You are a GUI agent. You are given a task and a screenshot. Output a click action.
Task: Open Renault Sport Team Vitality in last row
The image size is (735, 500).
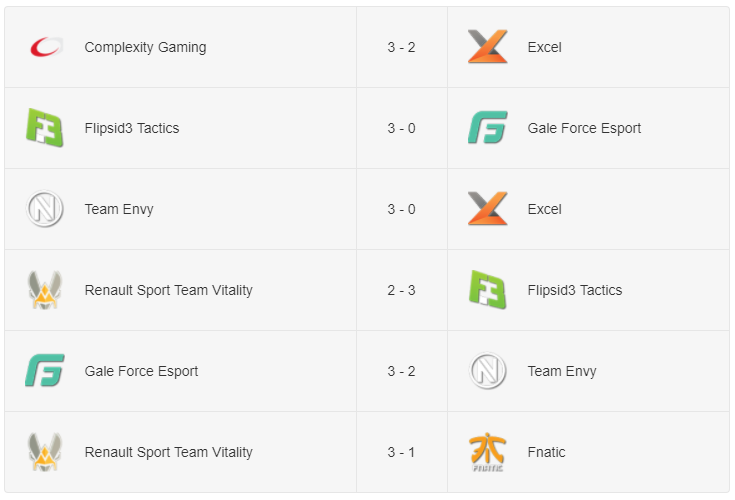pyautogui.click(x=168, y=452)
